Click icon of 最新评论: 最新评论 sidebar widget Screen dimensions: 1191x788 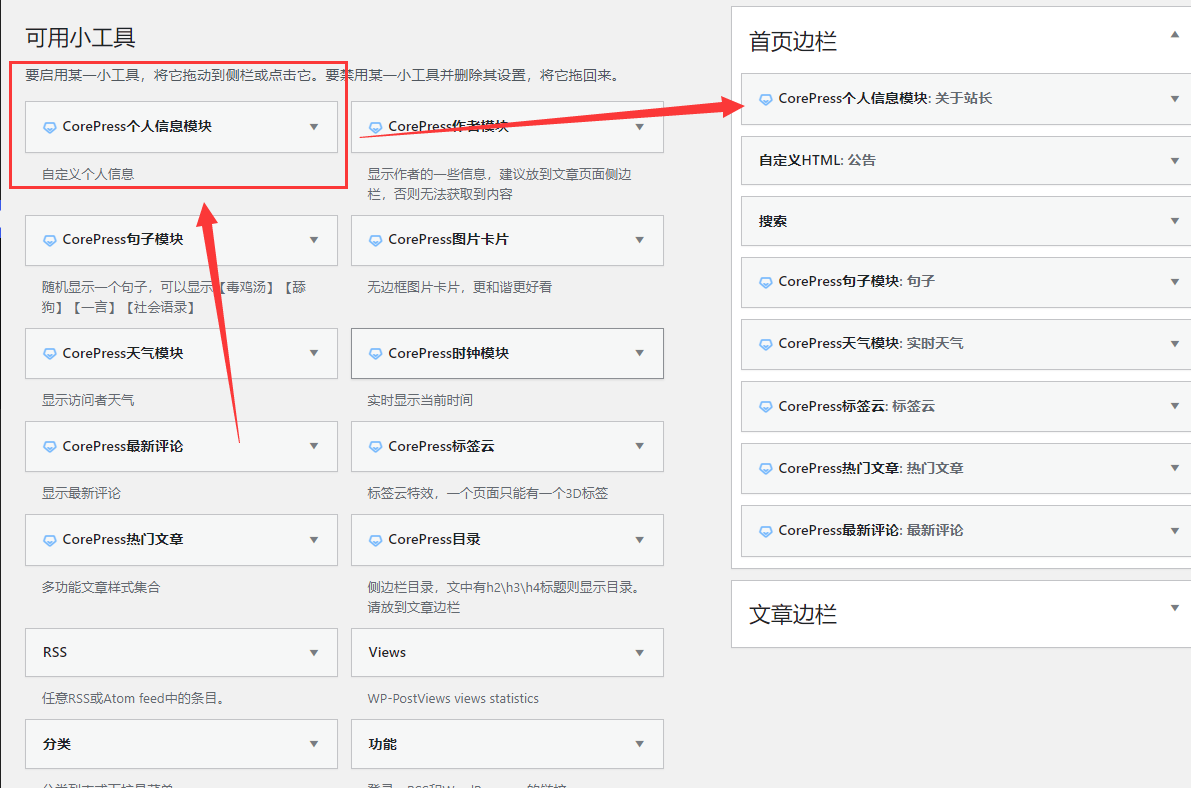[x=766, y=532]
